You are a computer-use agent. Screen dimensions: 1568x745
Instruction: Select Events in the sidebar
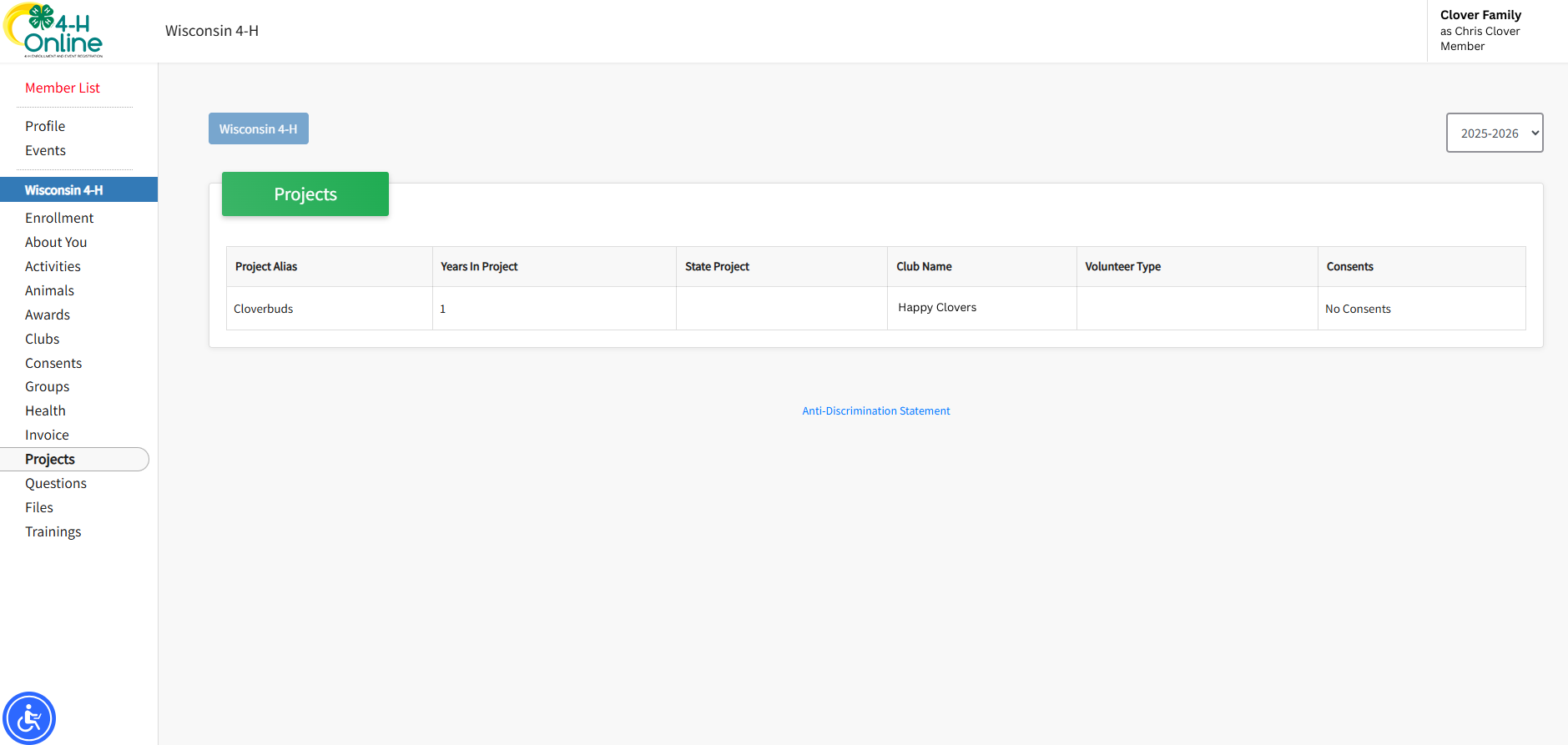pos(45,150)
